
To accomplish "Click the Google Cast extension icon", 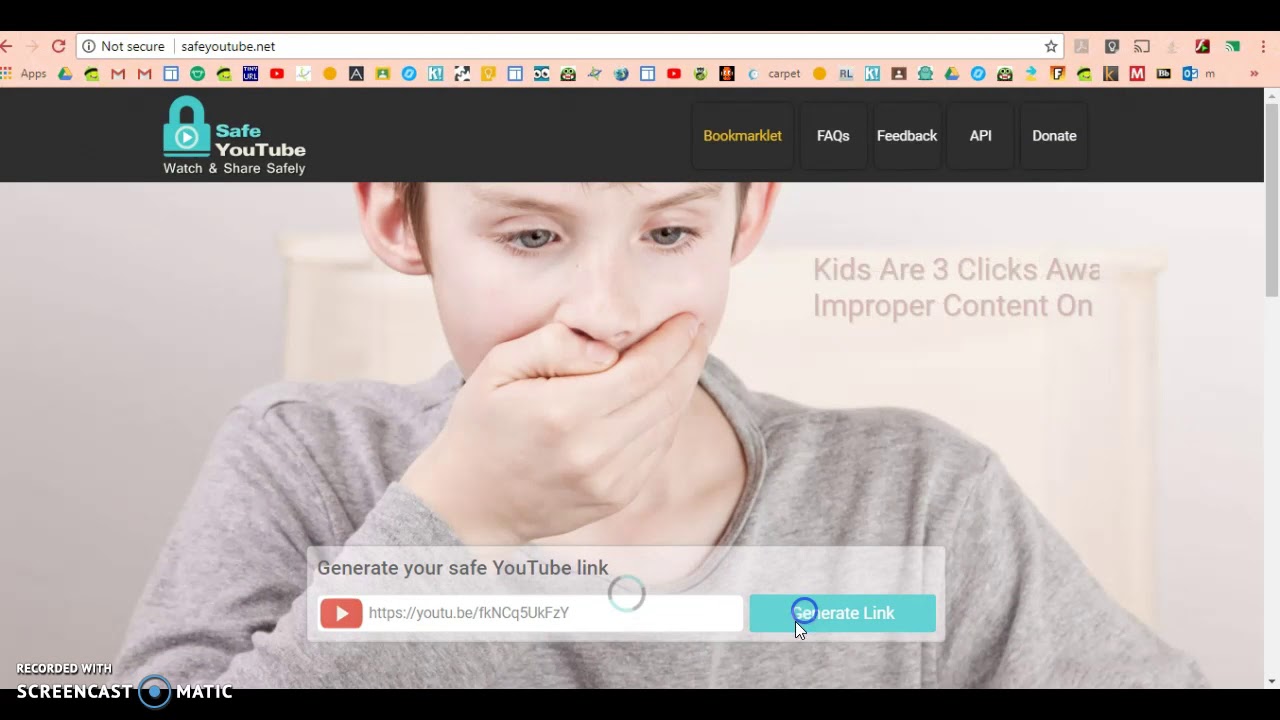I will (1142, 46).
